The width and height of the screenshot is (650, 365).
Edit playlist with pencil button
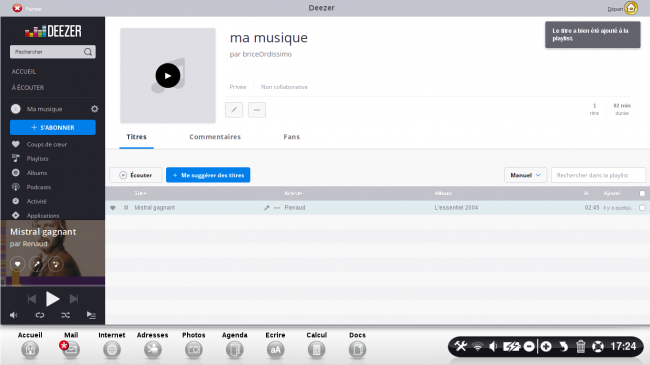(x=234, y=110)
